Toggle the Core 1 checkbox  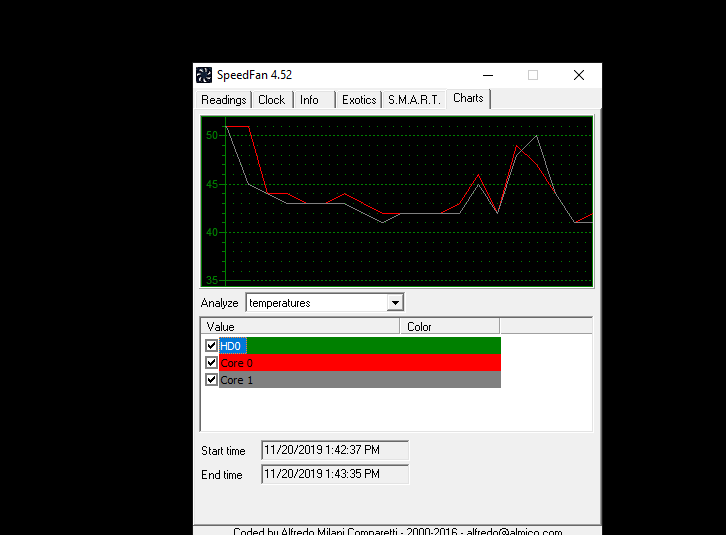[211, 380]
